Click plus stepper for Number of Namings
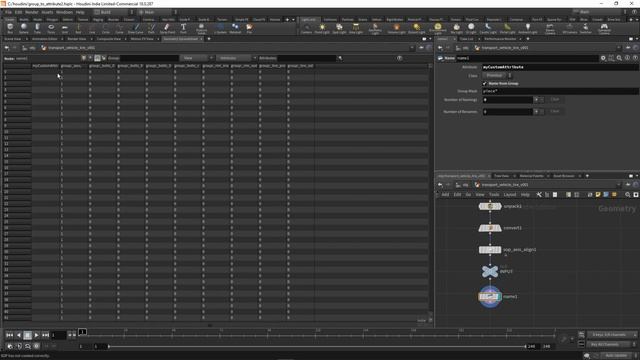The image size is (640, 360). tap(536, 100)
